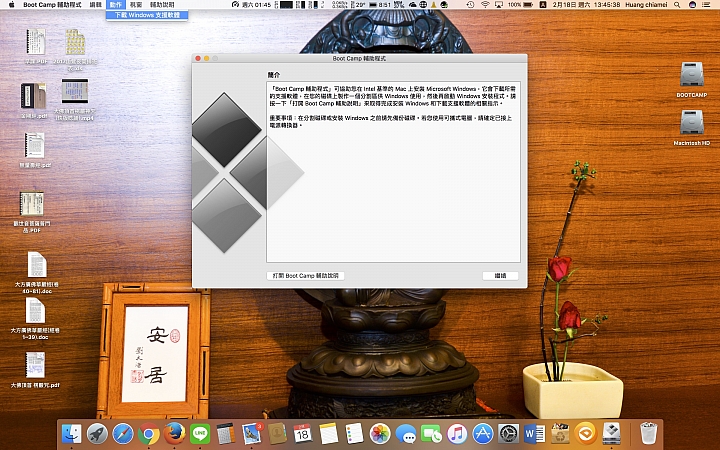720x450 pixels.
Task: Open Photos app in the Dock
Action: pyautogui.click(x=380, y=433)
